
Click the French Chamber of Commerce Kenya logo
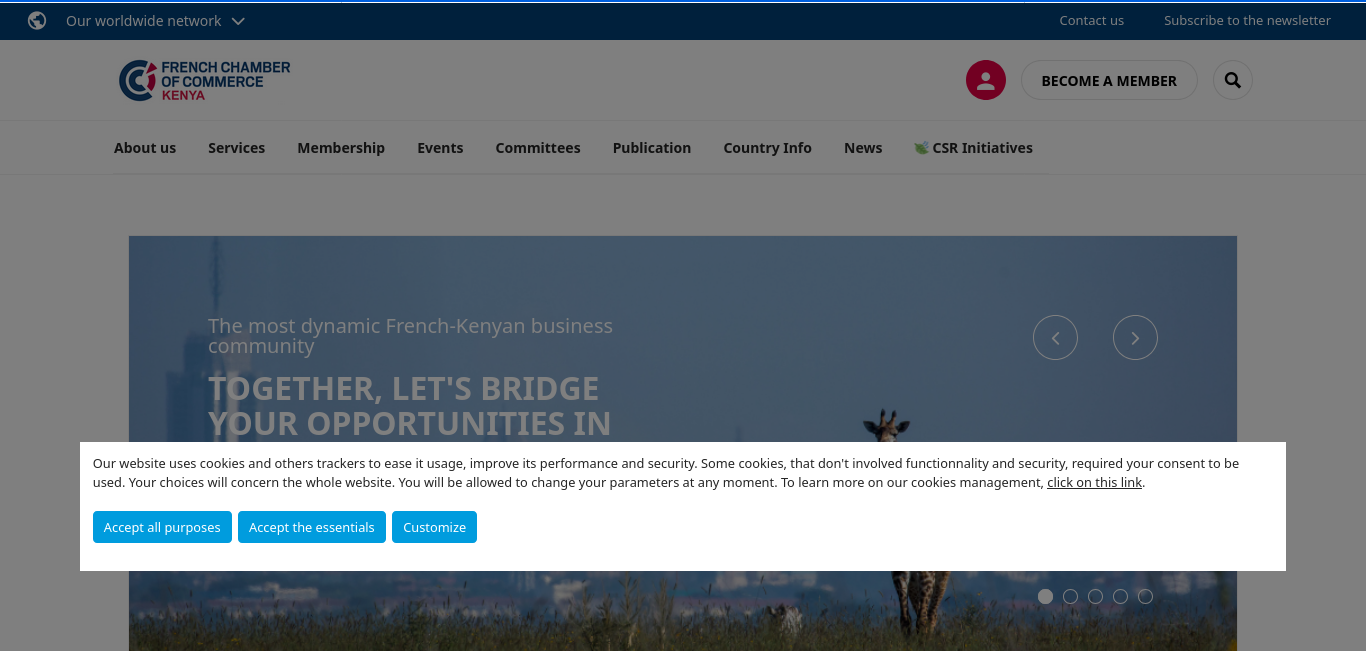pyautogui.click(x=204, y=80)
